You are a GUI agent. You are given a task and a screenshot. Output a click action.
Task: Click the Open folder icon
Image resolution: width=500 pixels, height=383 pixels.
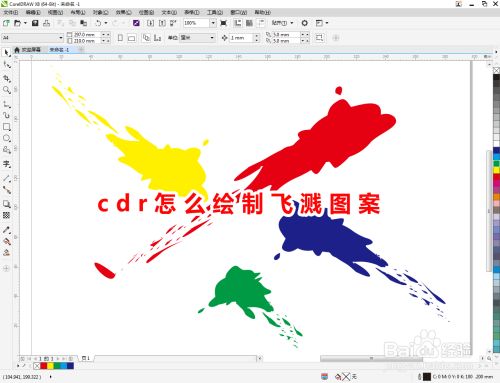17,23
